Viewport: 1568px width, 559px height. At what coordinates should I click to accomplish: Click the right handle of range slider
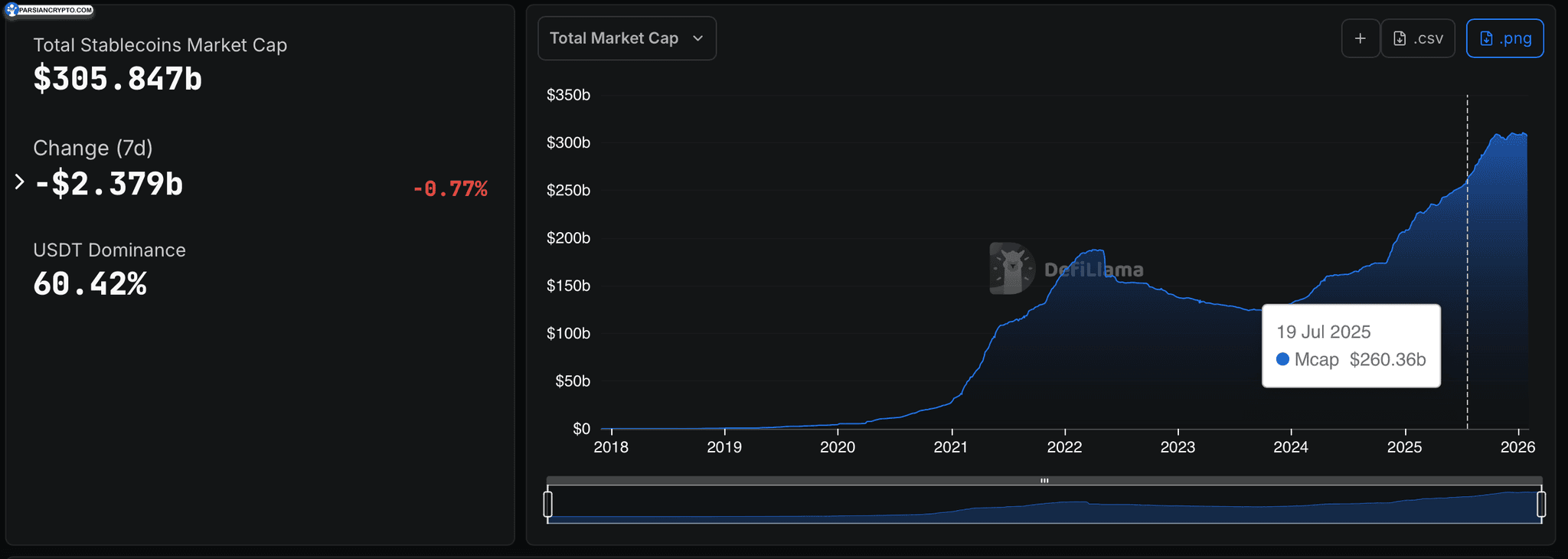[1541, 504]
